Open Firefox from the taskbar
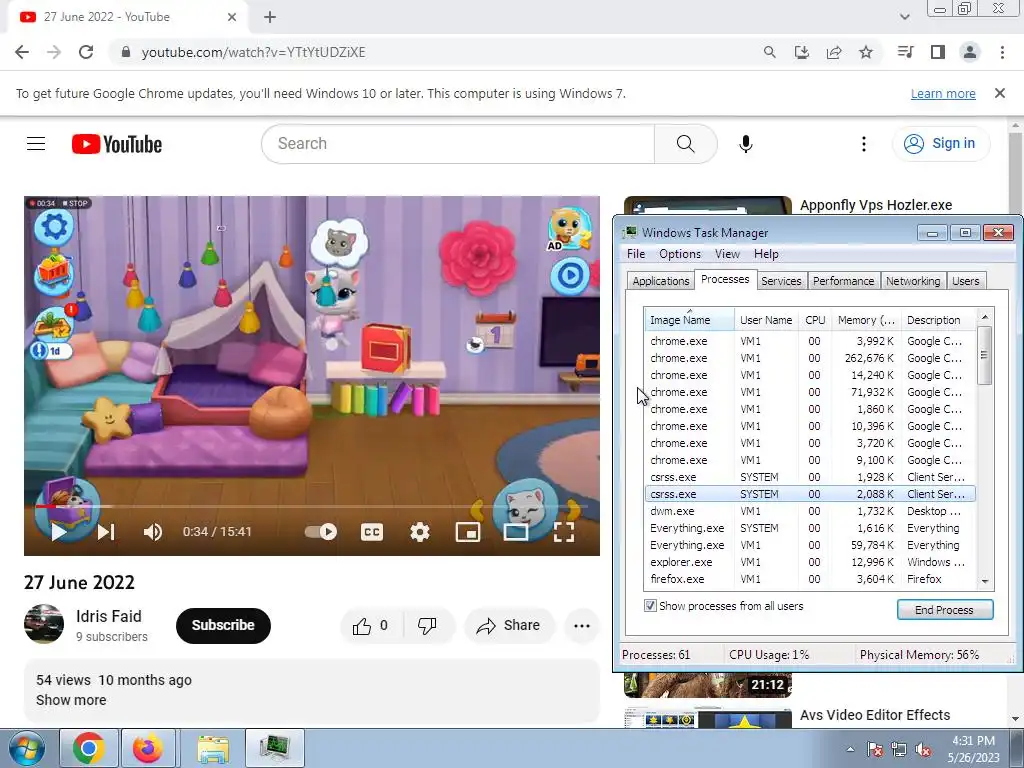This screenshot has width=1024, height=768. [148, 748]
